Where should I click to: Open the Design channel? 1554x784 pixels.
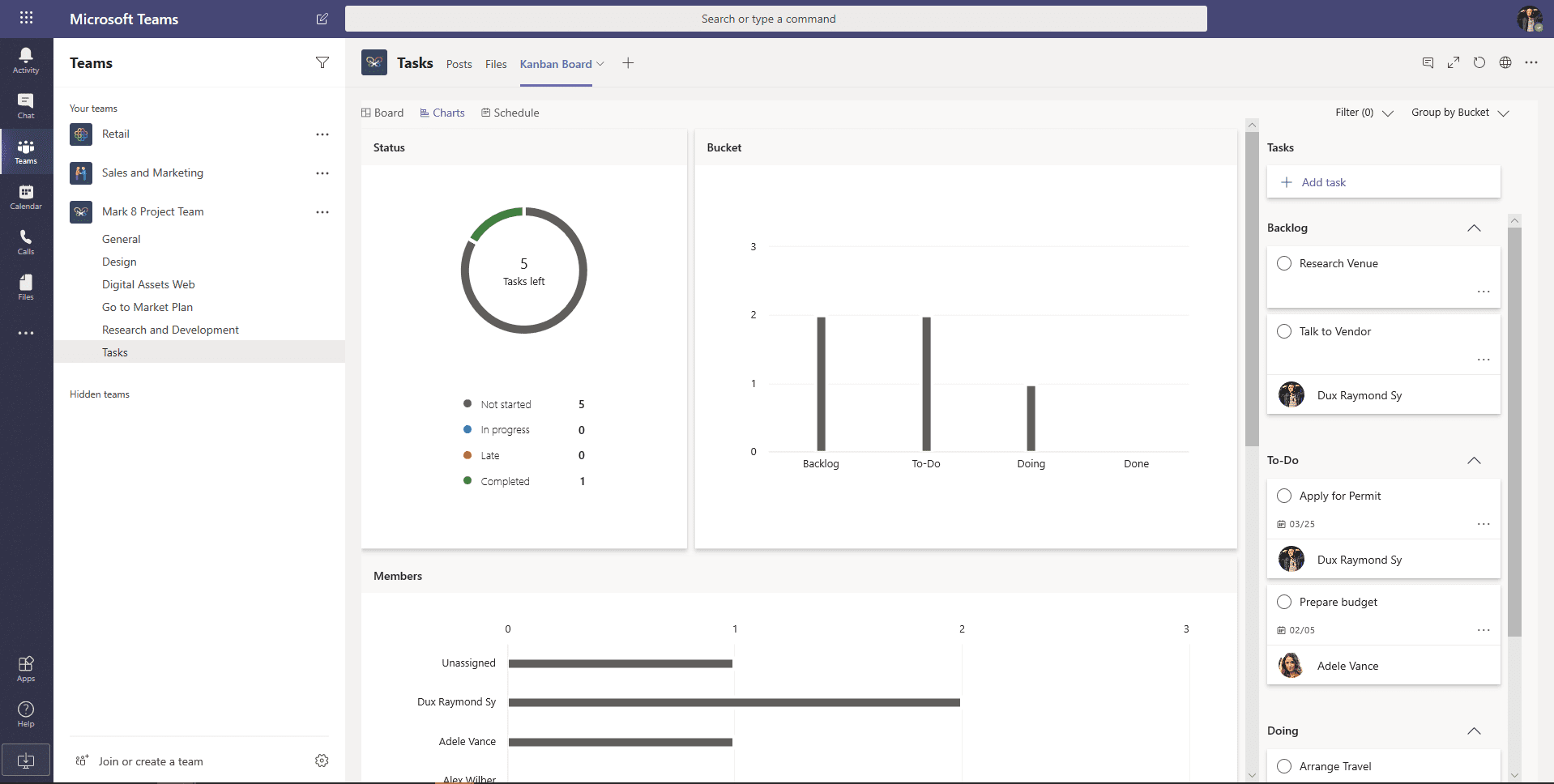point(119,262)
